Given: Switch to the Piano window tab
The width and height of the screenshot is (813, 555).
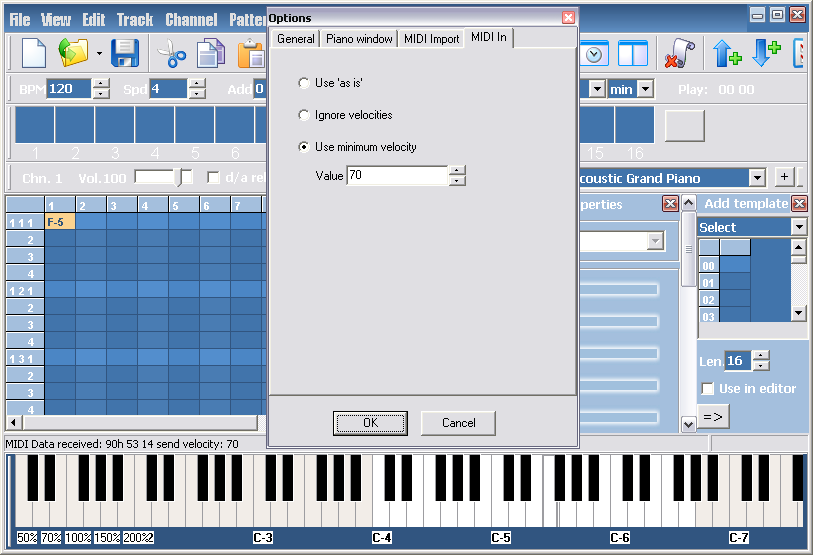Looking at the screenshot, I should pos(358,39).
